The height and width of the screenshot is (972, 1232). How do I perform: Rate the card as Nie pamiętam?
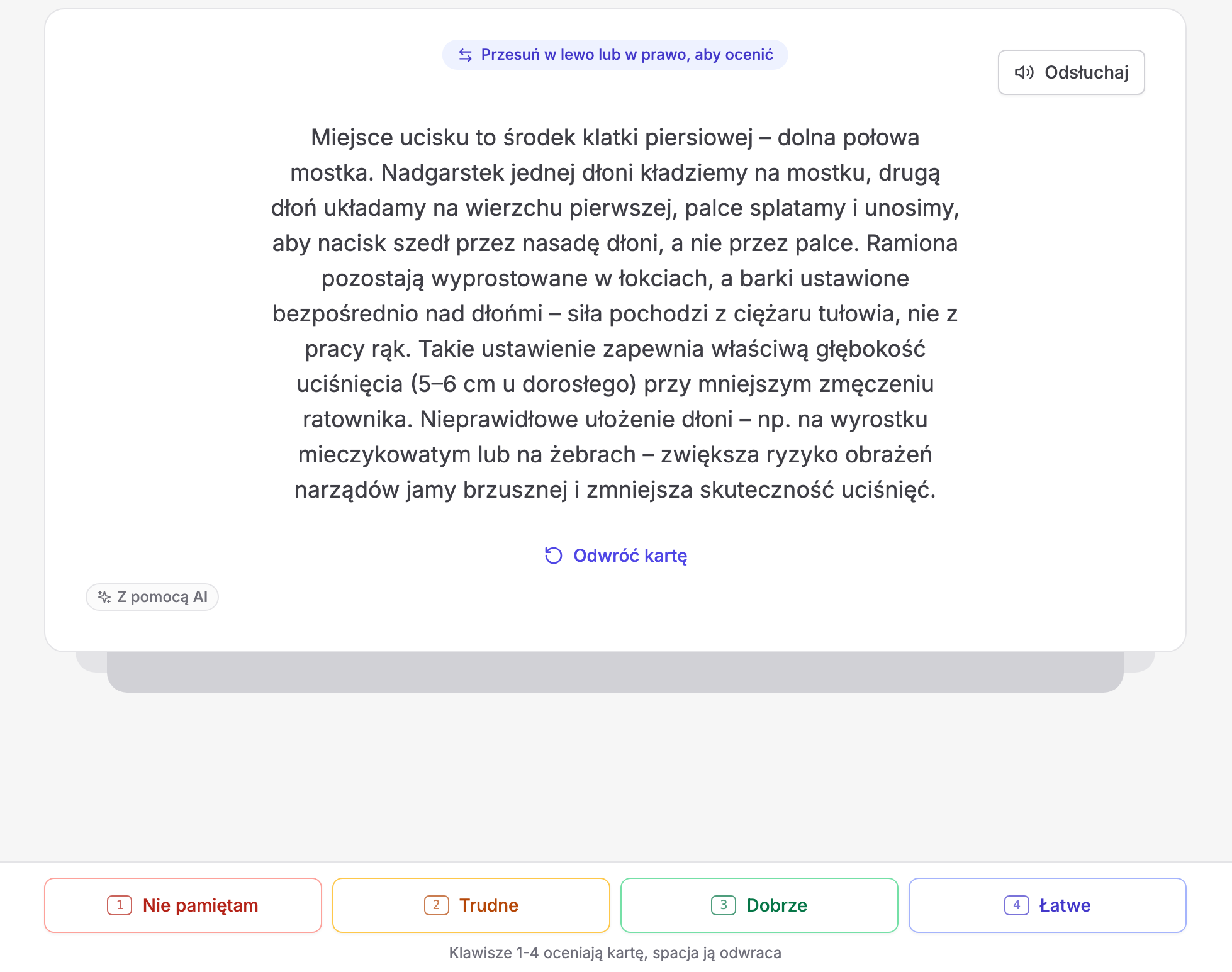pos(183,905)
